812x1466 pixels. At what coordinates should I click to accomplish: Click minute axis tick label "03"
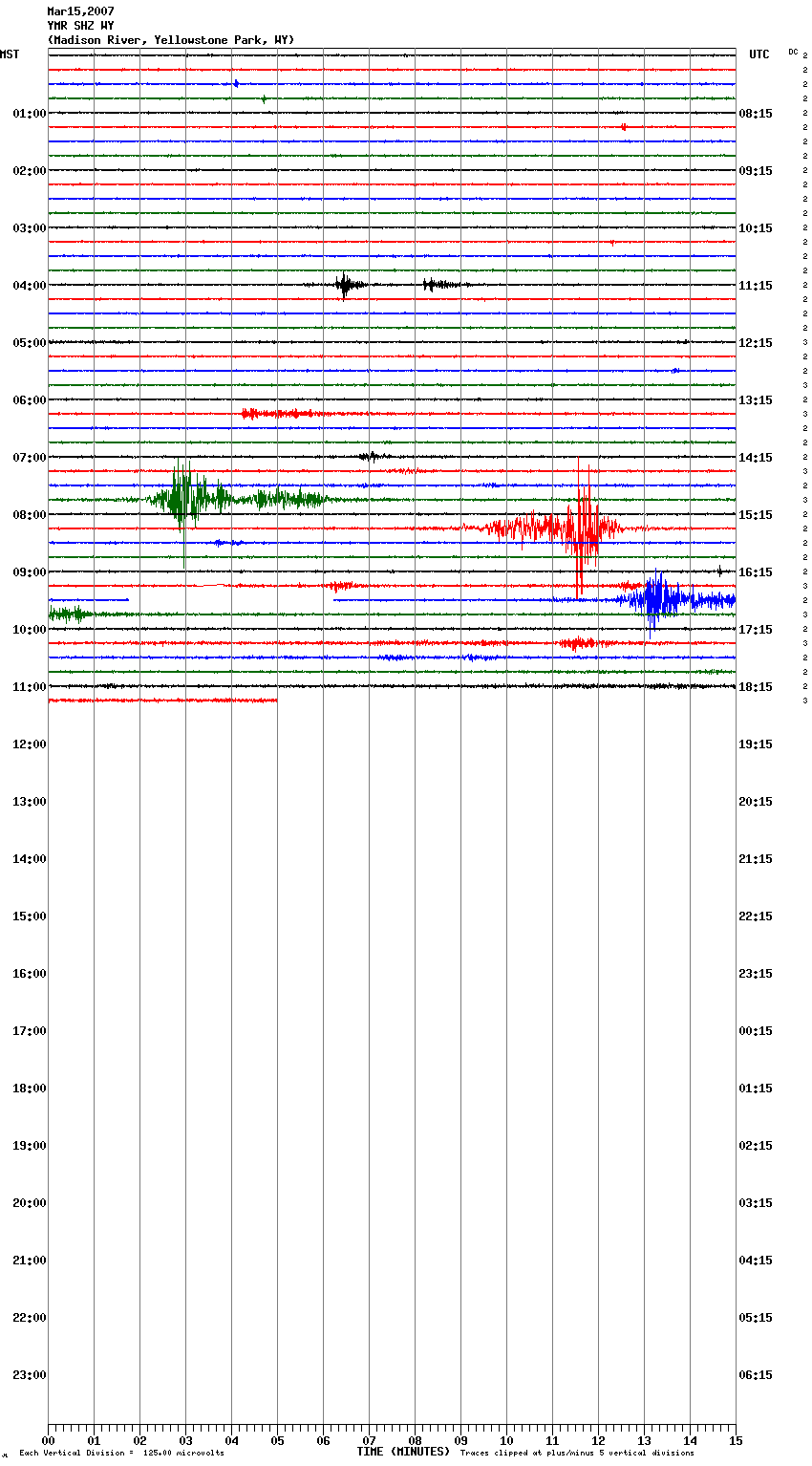pos(185,1441)
